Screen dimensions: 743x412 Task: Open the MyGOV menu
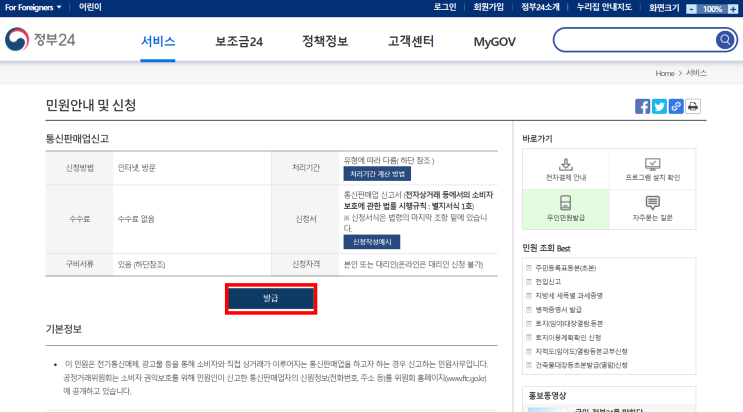[x=494, y=42]
